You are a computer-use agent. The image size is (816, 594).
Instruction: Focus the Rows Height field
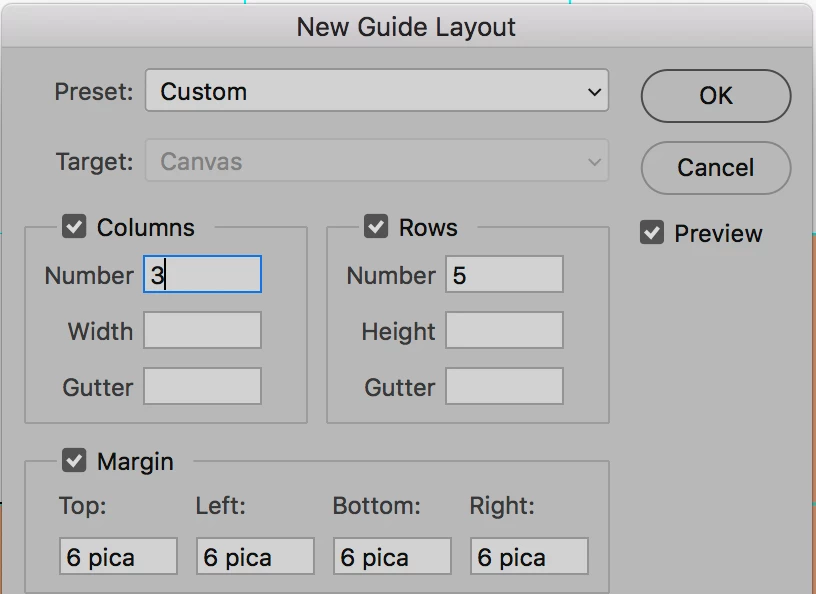coord(504,331)
